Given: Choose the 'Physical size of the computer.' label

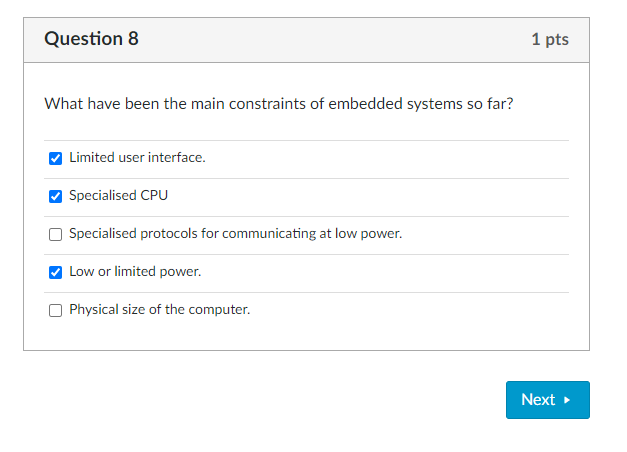Looking at the screenshot, I should point(159,310).
